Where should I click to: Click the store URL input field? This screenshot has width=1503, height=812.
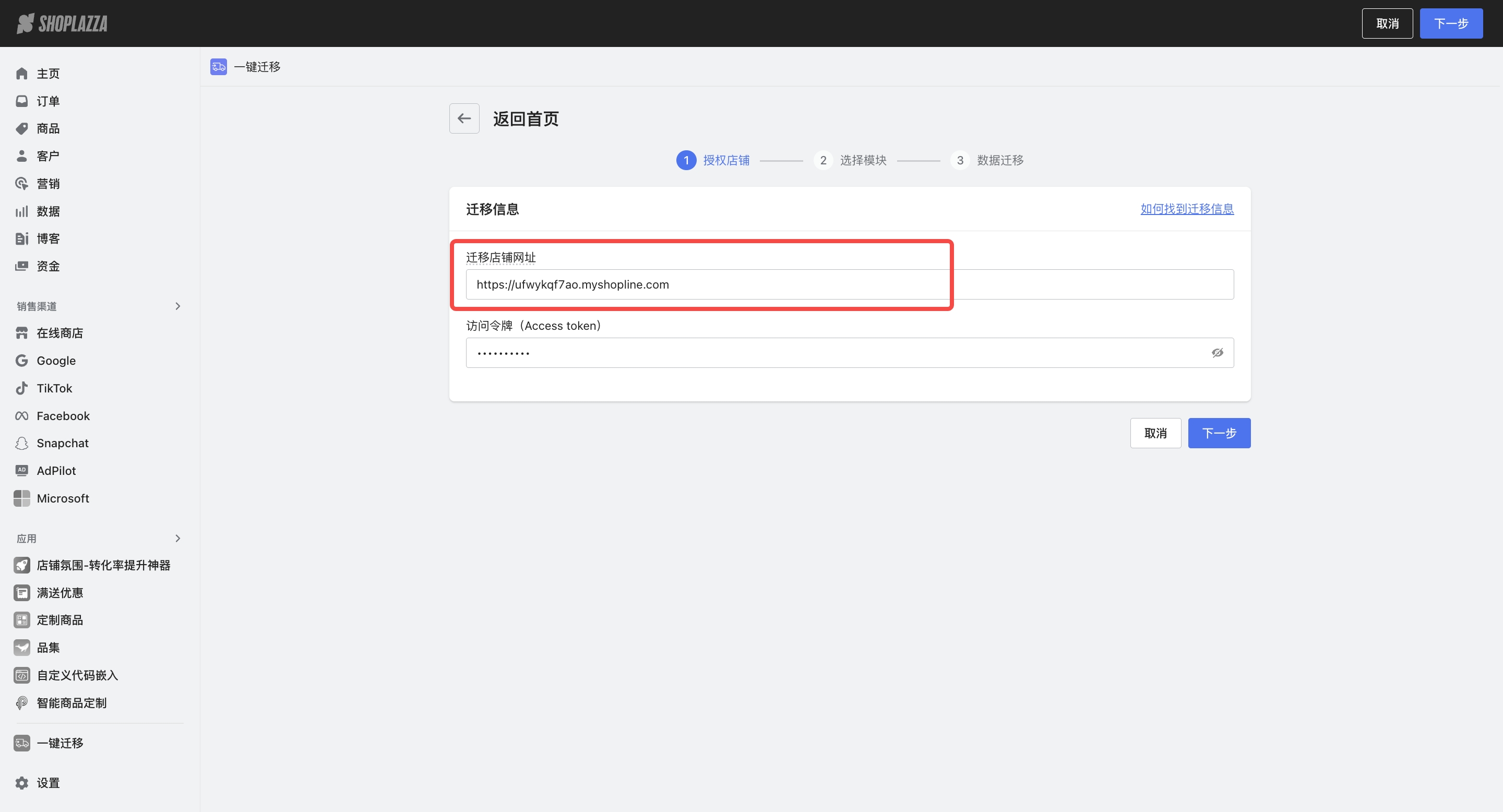click(849, 284)
